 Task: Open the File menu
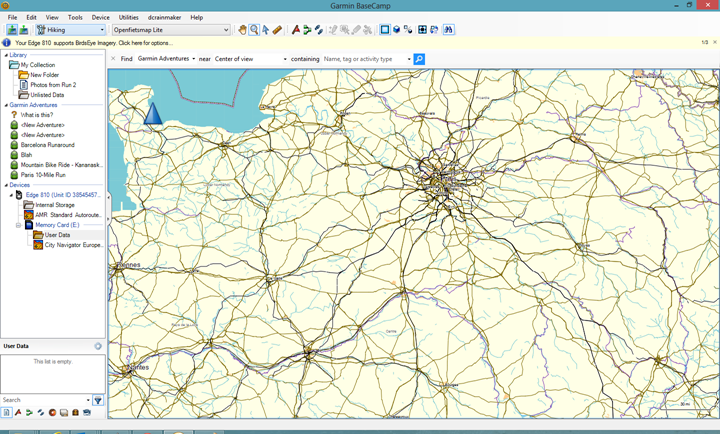12,17
